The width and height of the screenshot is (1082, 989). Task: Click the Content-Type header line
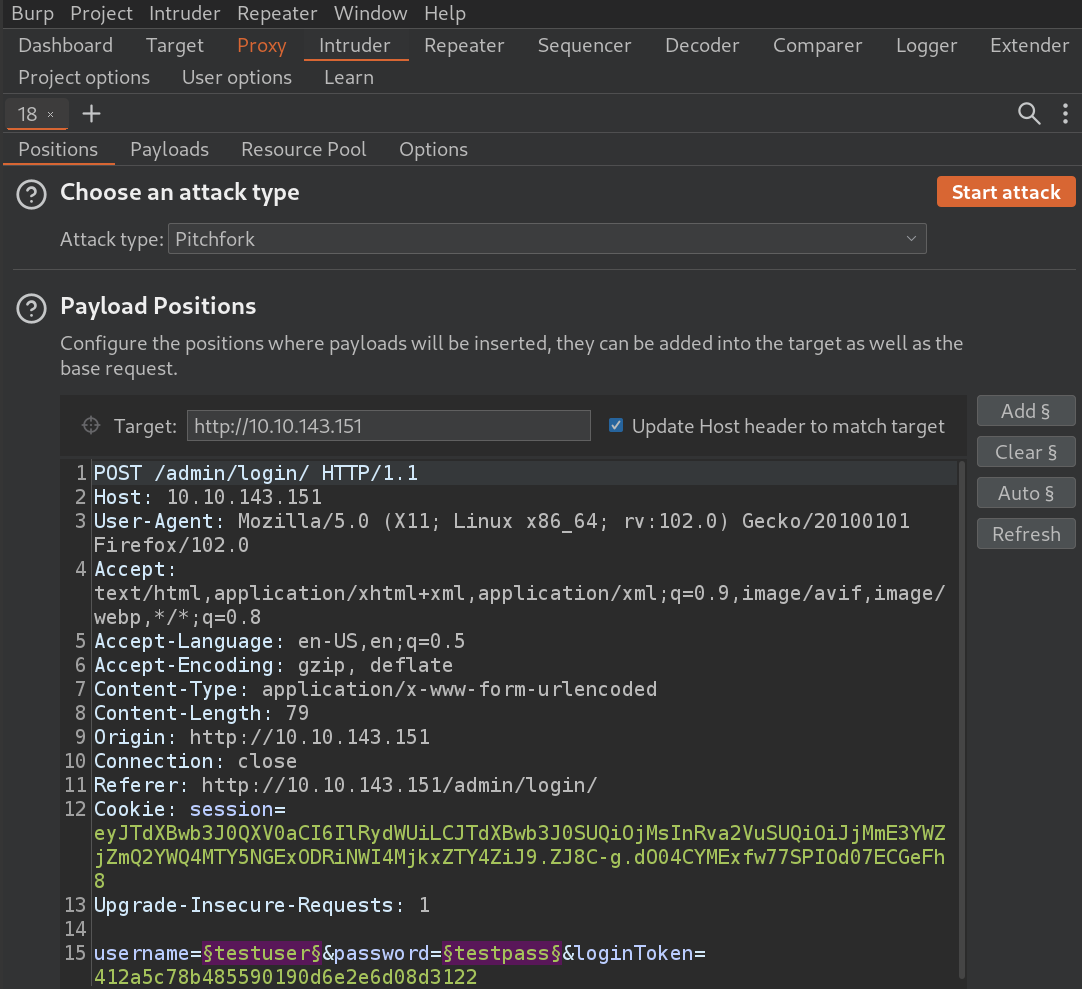click(x=375, y=689)
